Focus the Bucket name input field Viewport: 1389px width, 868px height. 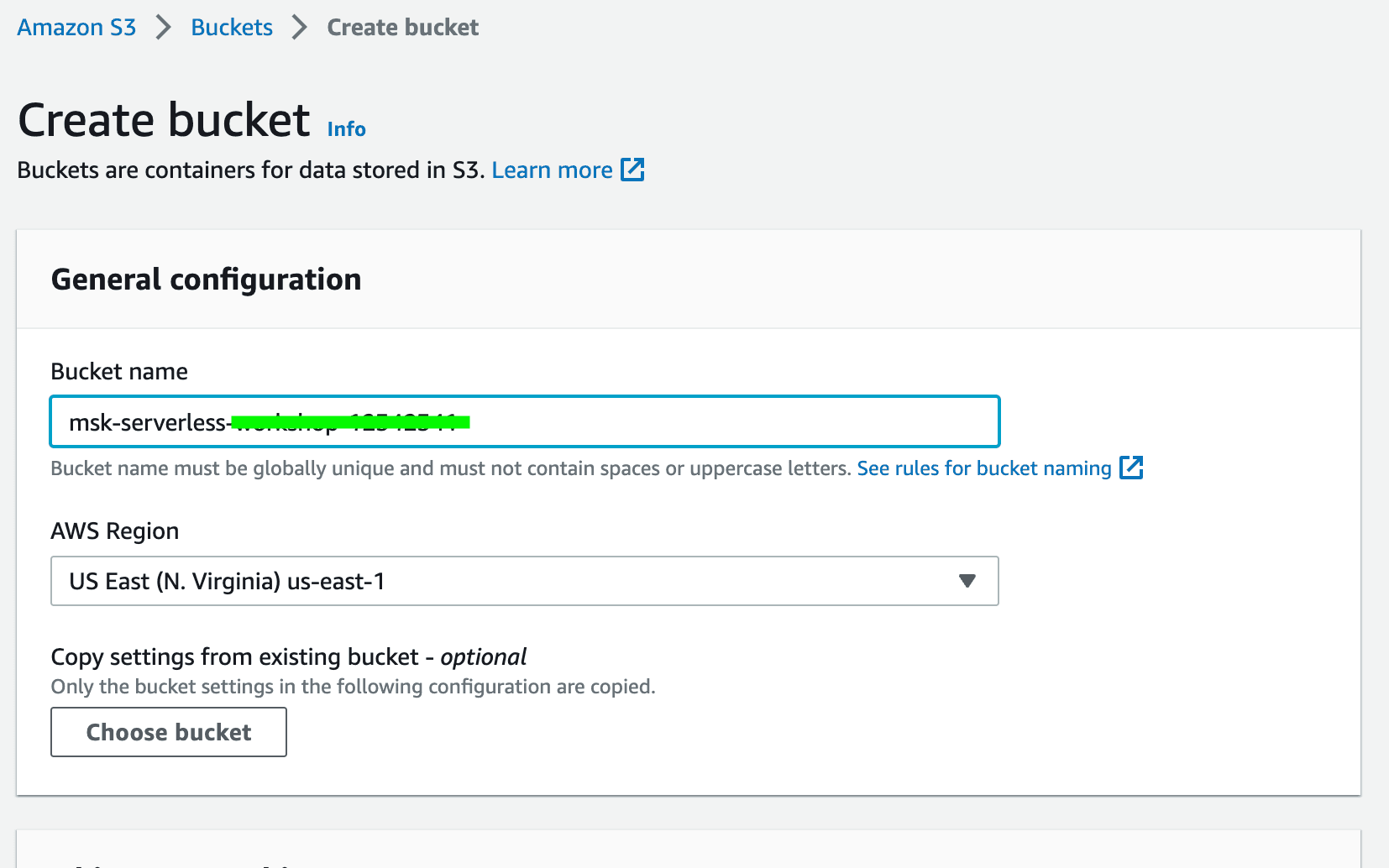coord(525,421)
